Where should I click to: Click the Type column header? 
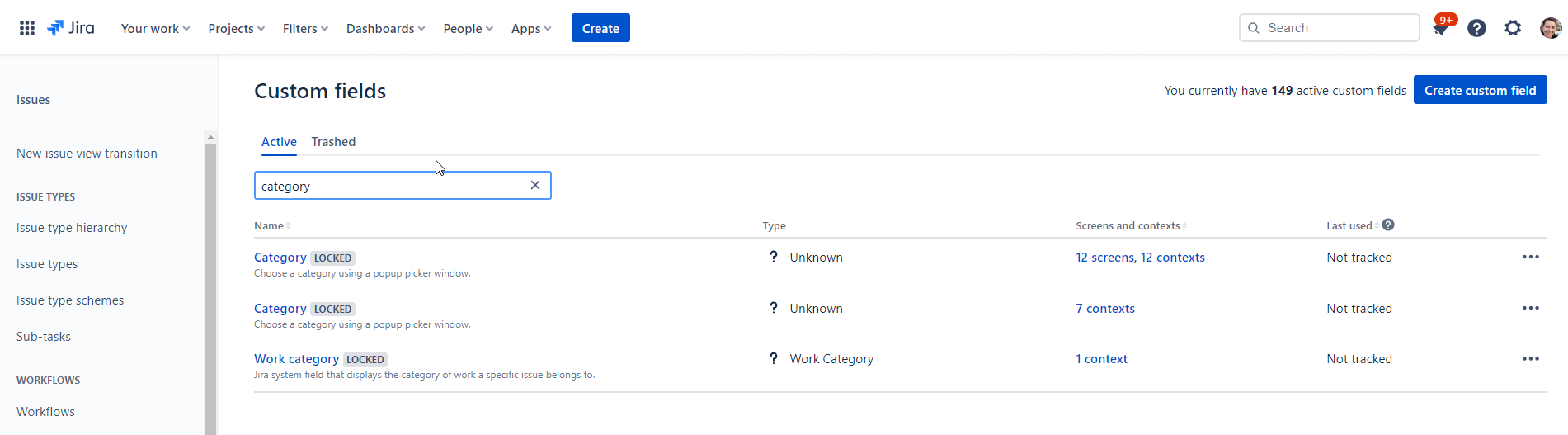pos(774,225)
